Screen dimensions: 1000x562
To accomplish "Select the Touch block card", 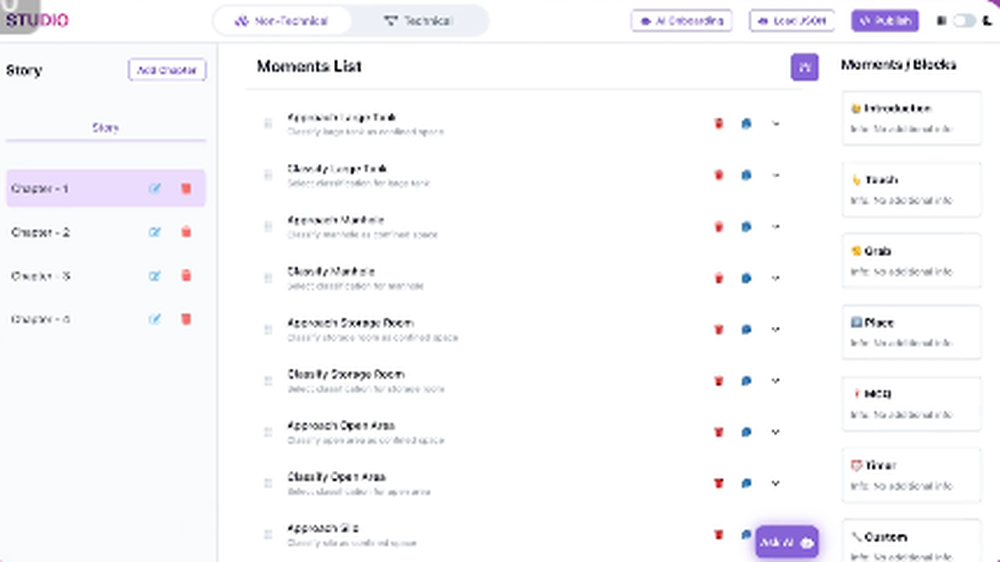I will (x=911, y=189).
